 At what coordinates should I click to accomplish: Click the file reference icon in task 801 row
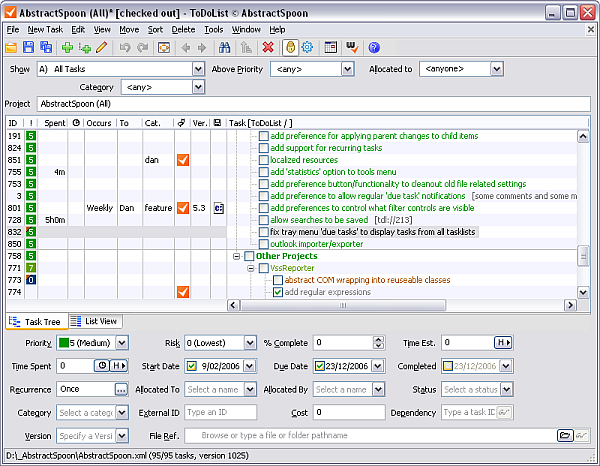(x=218, y=208)
